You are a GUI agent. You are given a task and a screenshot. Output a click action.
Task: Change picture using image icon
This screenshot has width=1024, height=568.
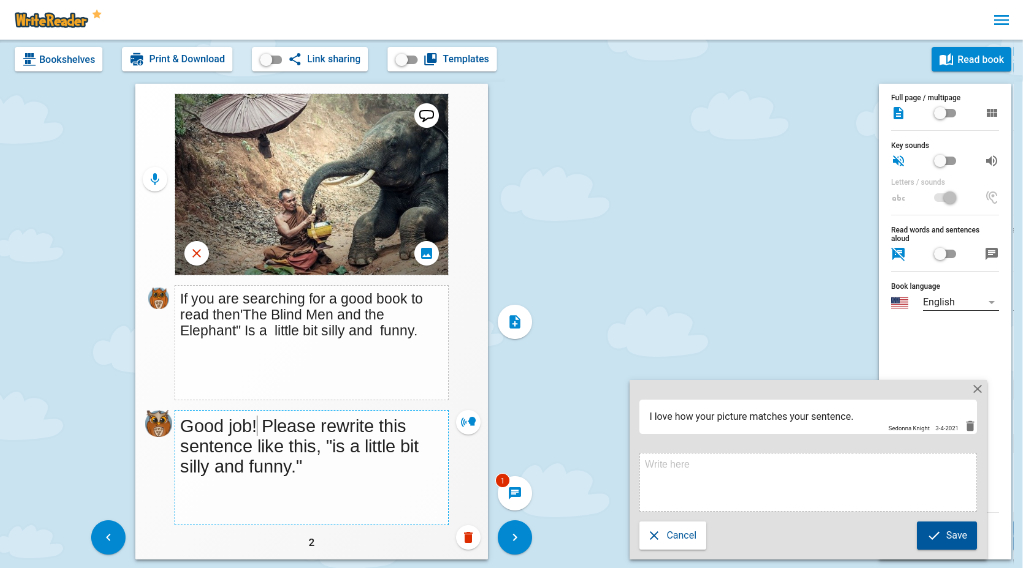(x=426, y=253)
